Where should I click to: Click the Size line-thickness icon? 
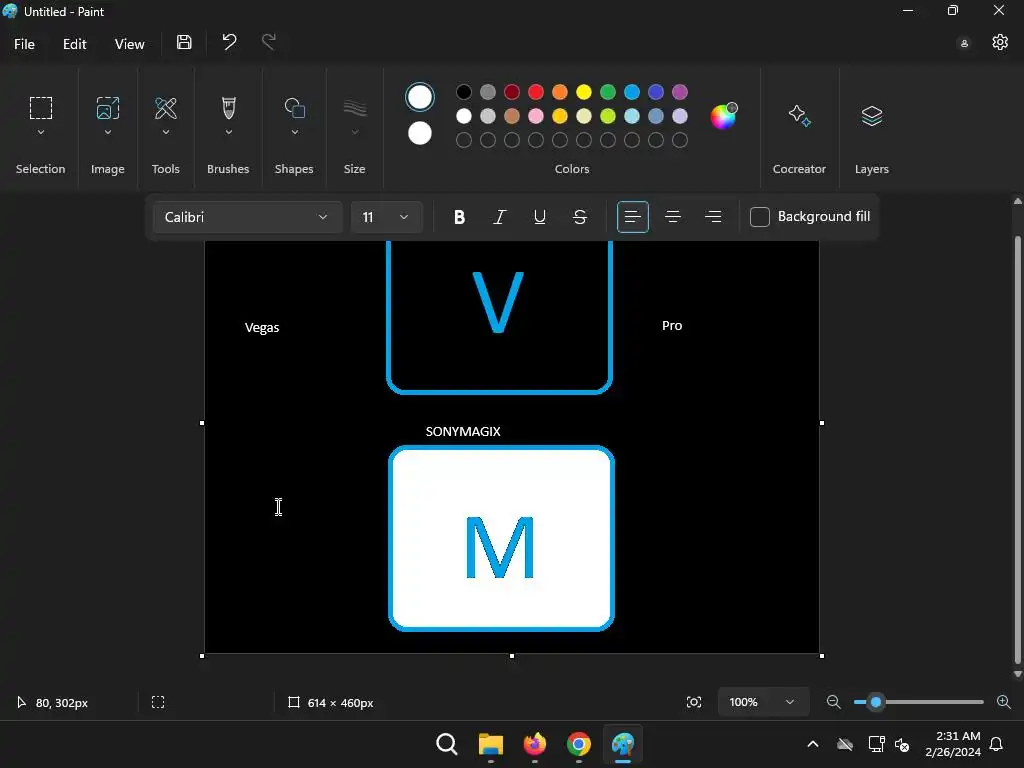click(x=355, y=108)
